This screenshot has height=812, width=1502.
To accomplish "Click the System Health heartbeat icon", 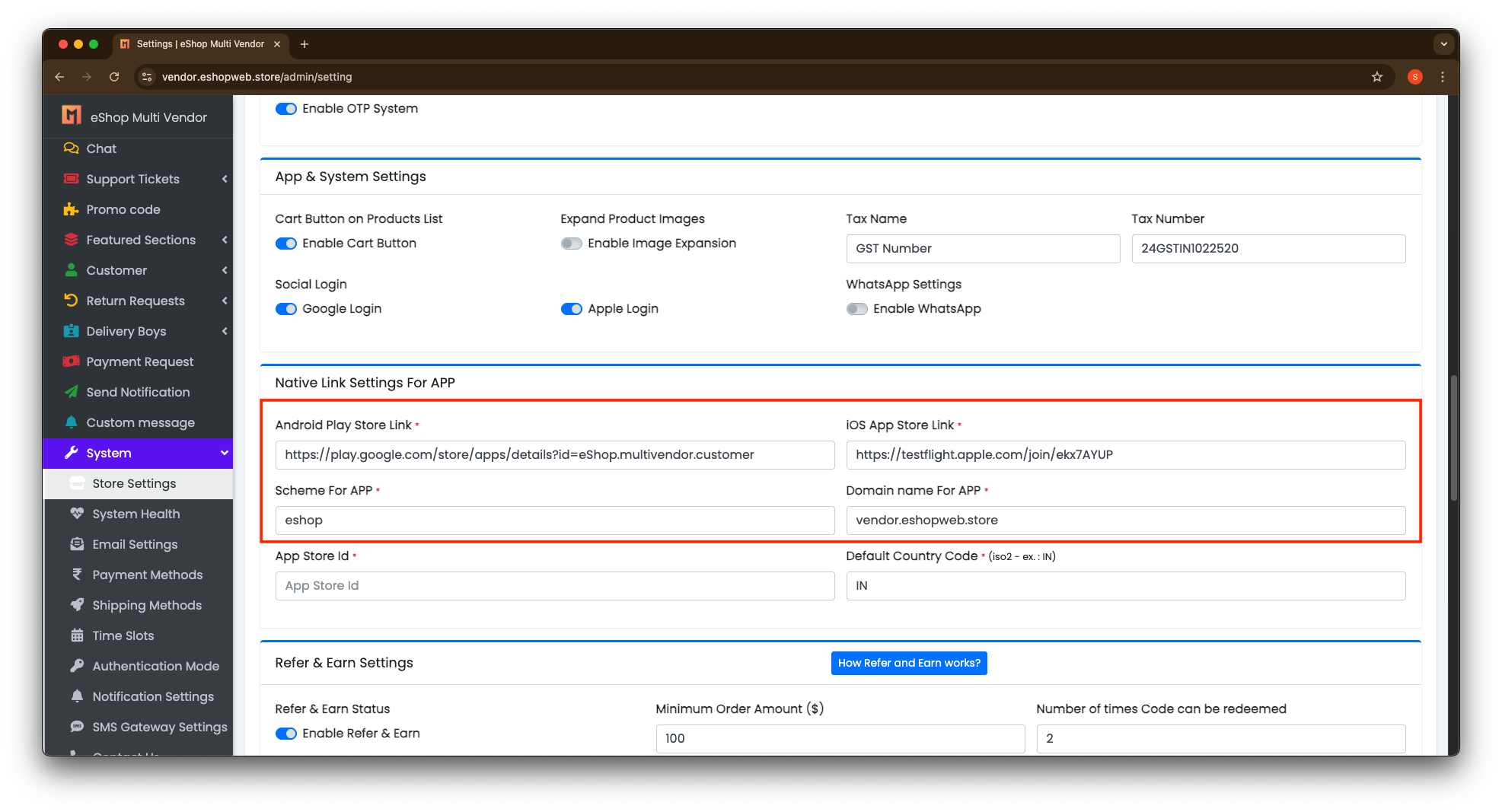I will point(77,514).
